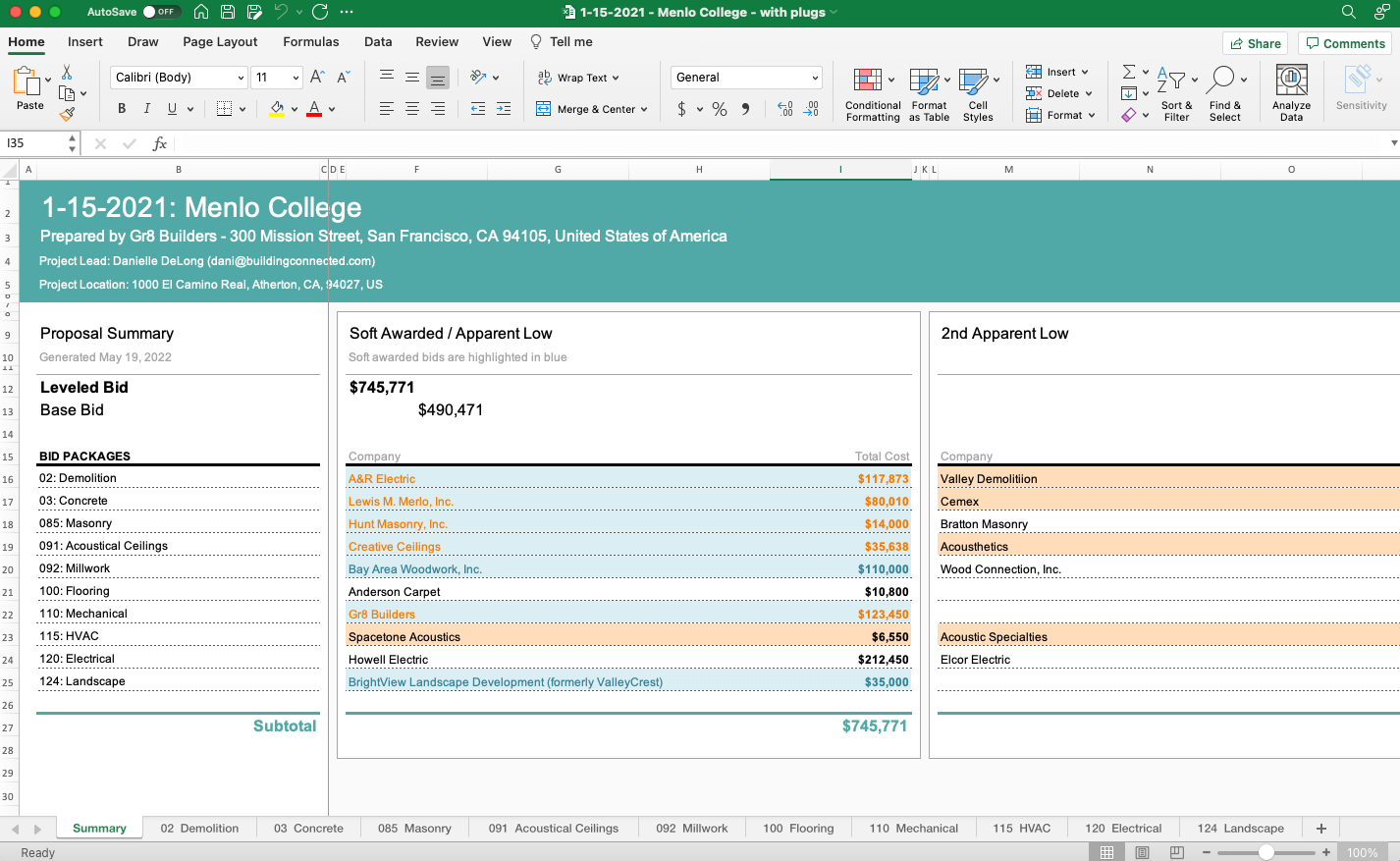Select the Format Painter brush
Viewport: 1400px width, 861px height.
pos(67,114)
